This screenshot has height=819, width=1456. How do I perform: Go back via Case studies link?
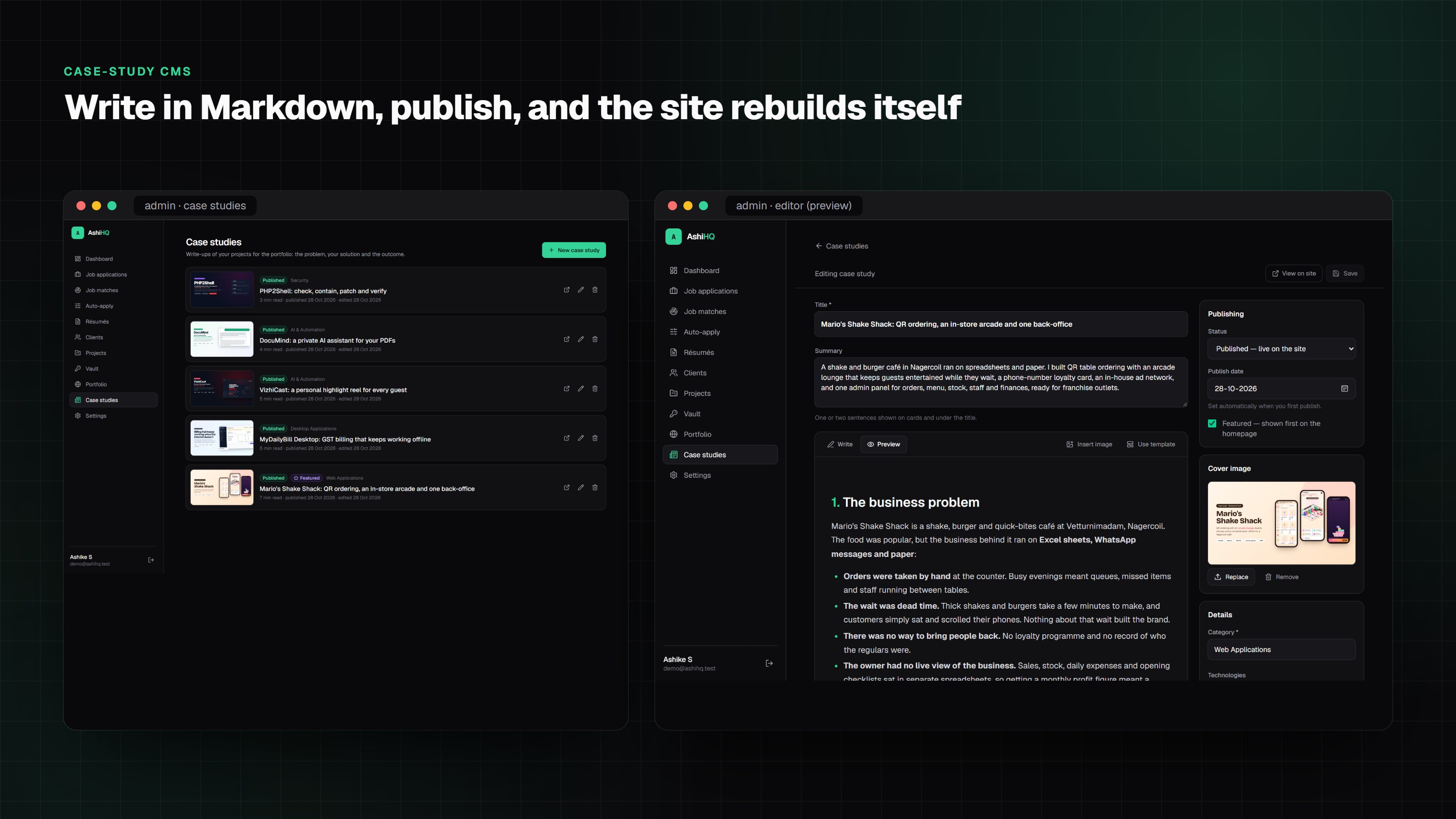pos(842,246)
